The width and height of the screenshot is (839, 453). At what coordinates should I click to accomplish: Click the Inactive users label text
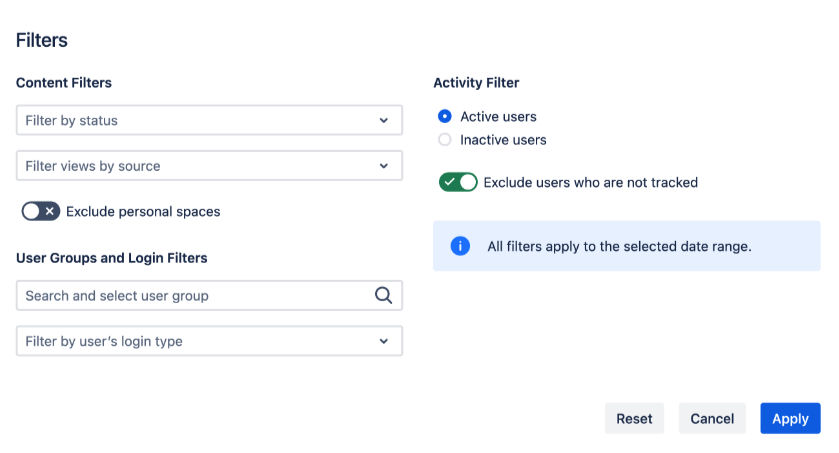pos(503,140)
